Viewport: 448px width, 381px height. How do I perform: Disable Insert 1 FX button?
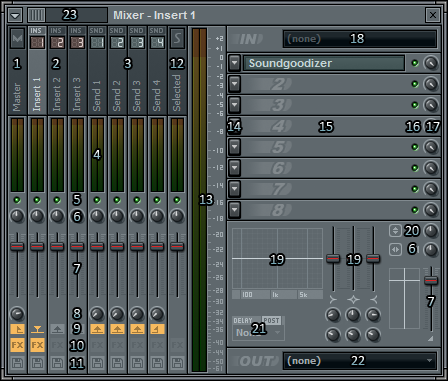37,345
